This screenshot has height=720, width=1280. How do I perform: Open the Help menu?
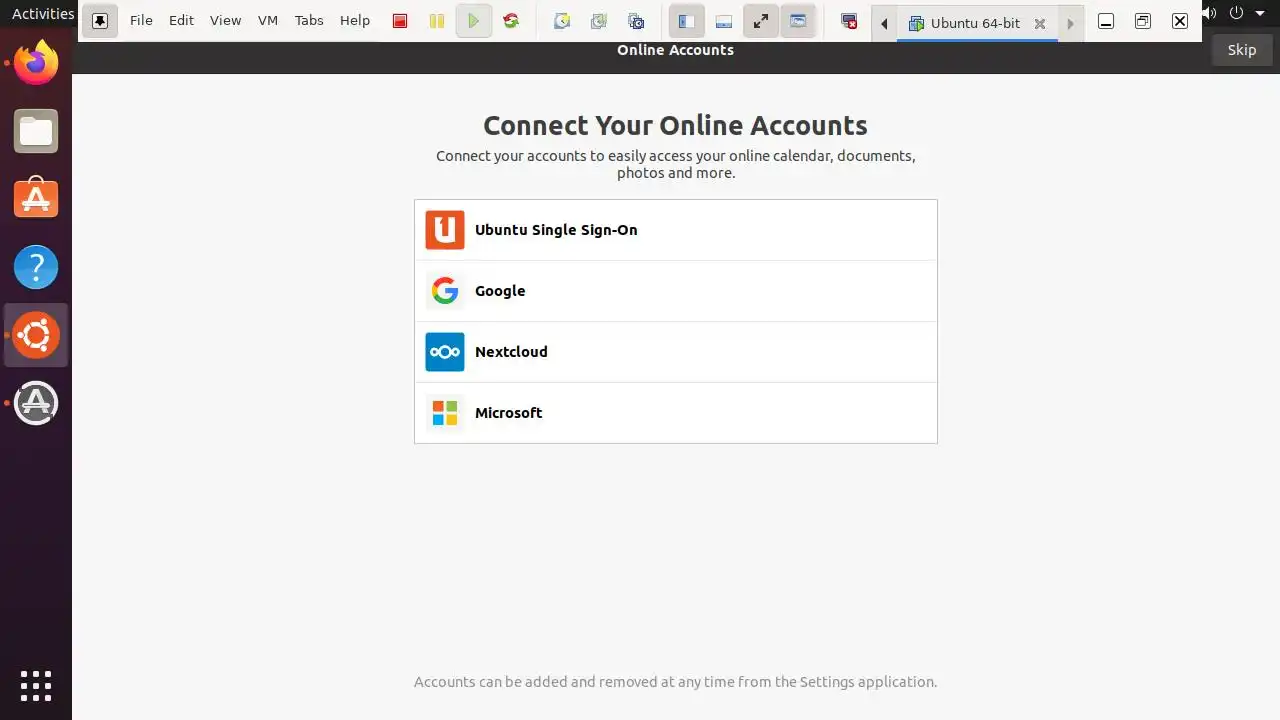tap(355, 20)
